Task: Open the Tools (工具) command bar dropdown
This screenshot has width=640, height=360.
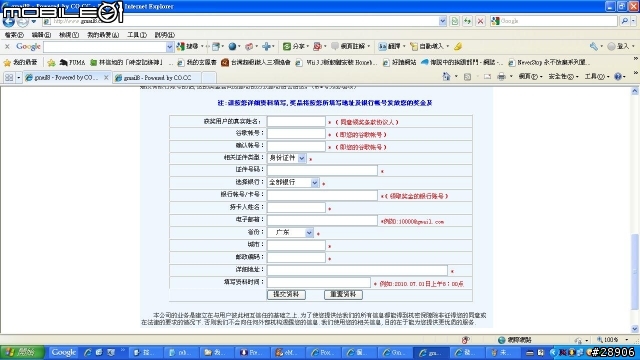Action: [596, 76]
